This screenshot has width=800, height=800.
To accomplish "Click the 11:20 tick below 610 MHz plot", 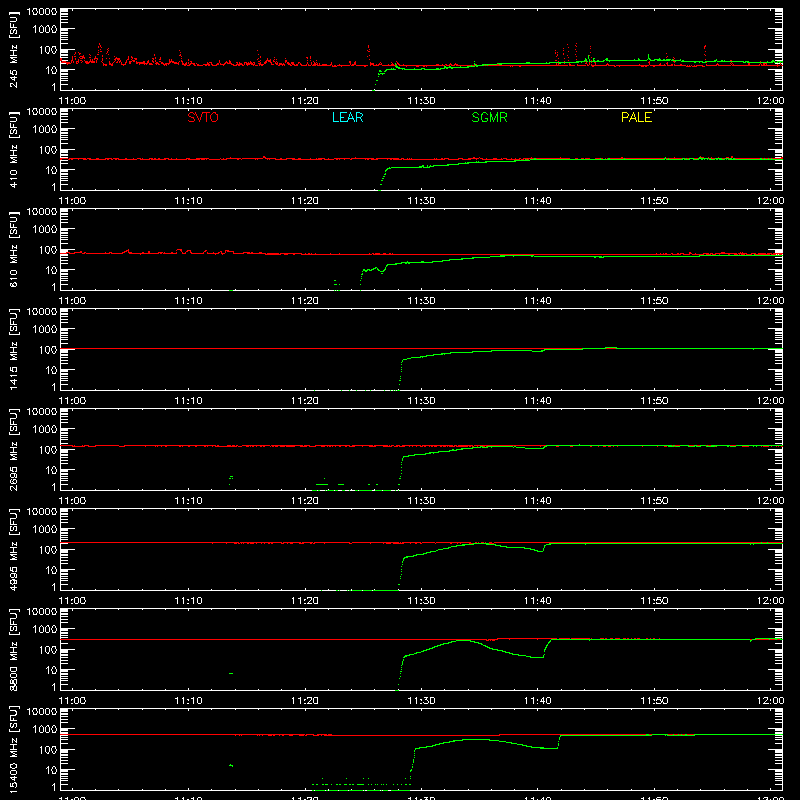I will [305, 301].
